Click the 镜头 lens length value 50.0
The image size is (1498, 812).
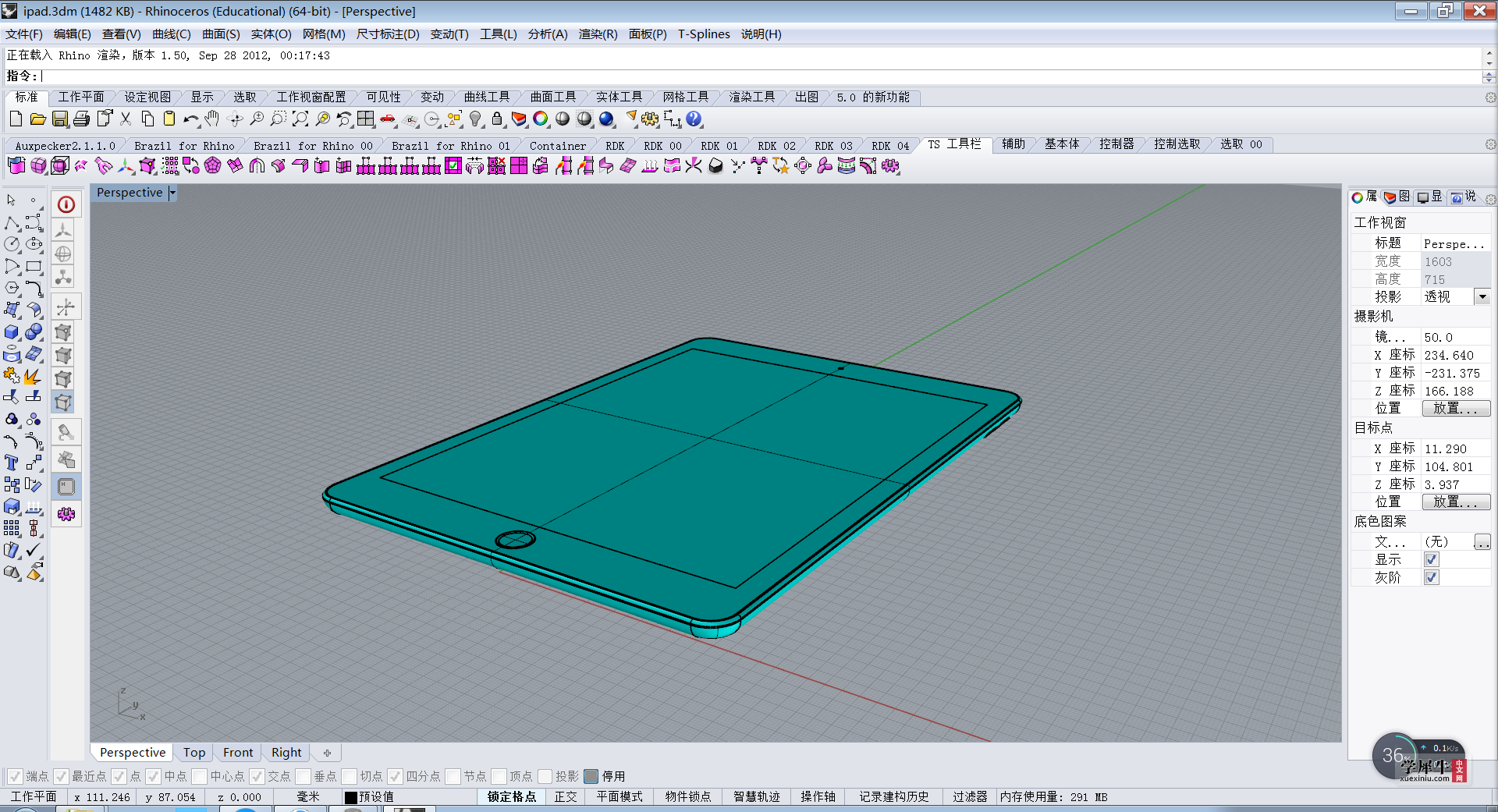(1438, 337)
